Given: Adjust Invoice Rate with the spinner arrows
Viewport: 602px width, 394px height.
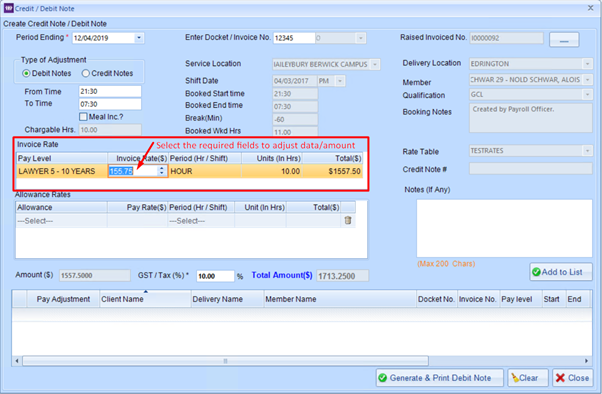Looking at the screenshot, I should coord(162,171).
